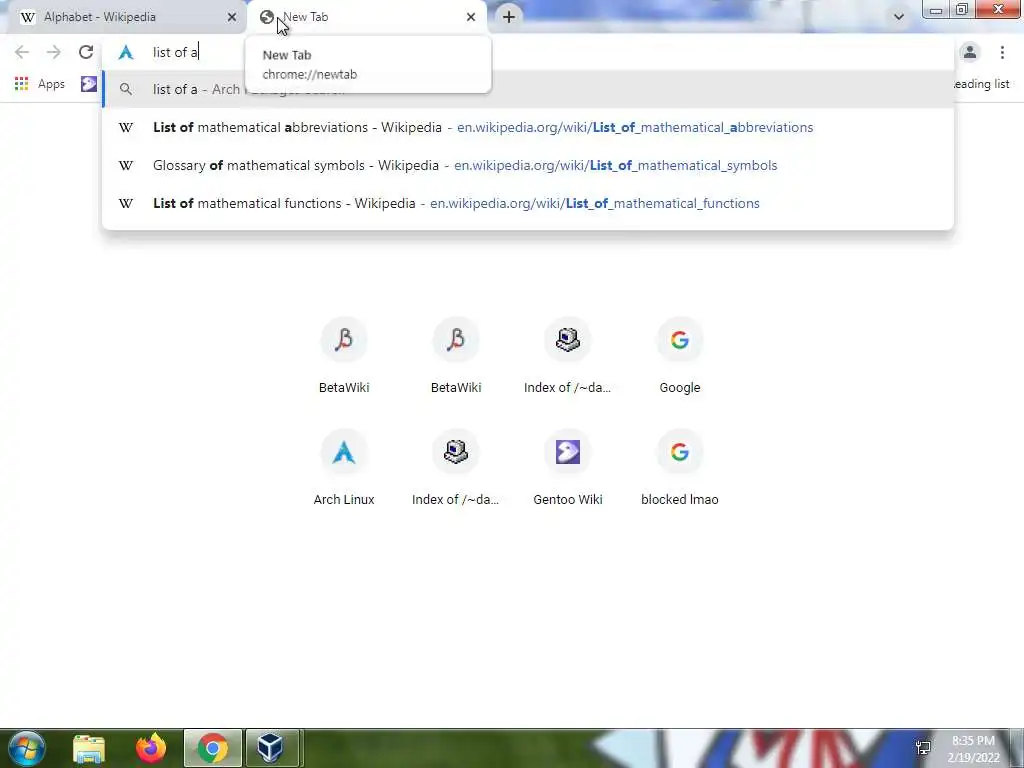Viewport: 1024px width, 768px height.
Task: Open the 'blocked lmao' shortcut tile
Action: 679,468
